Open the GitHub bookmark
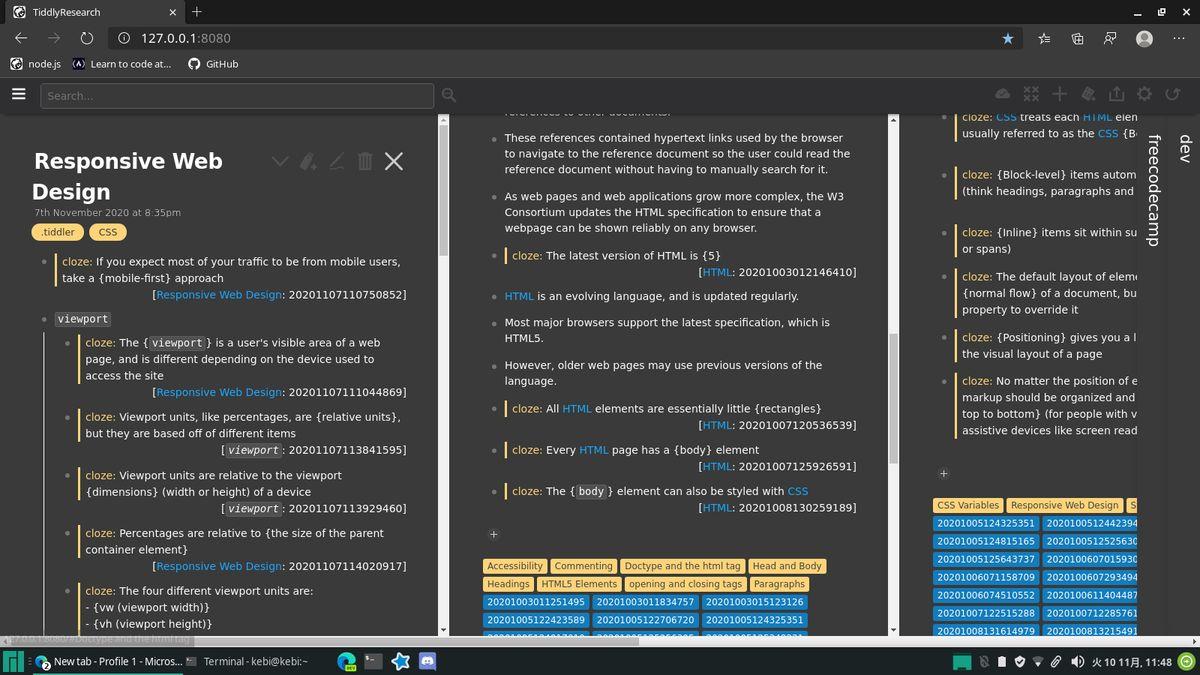This screenshot has width=1200, height=675. (x=213, y=64)
